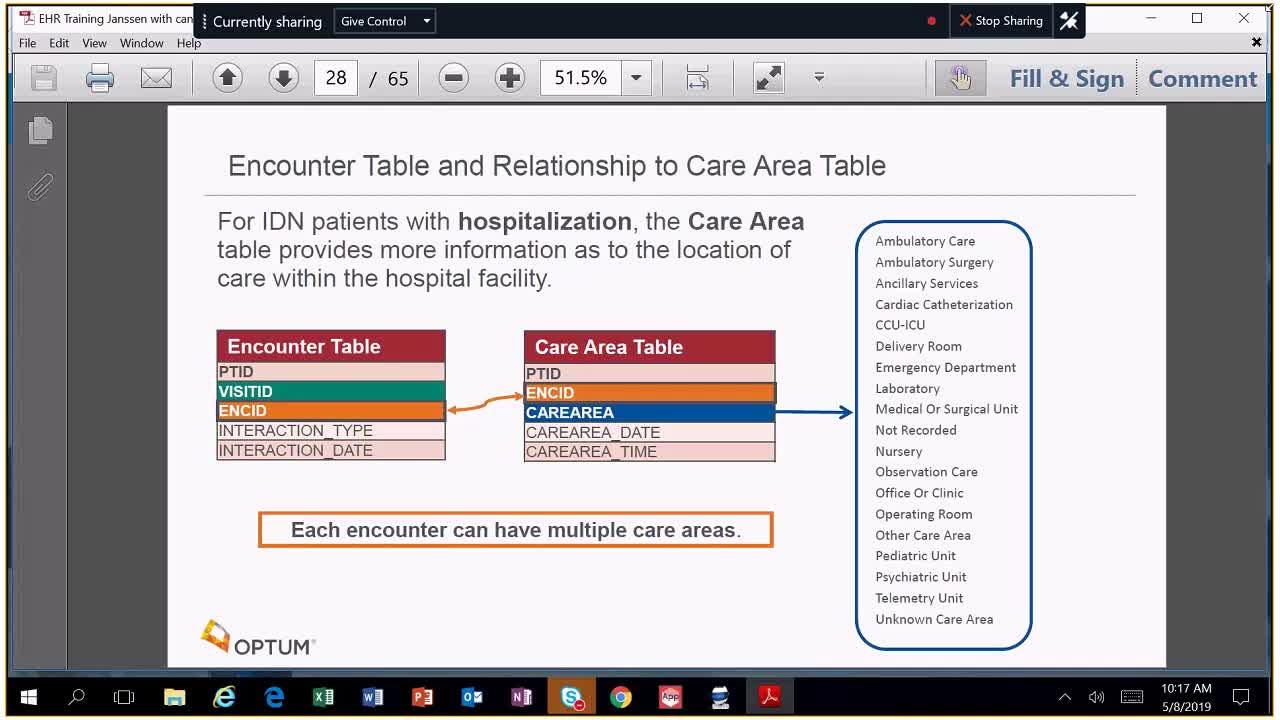Open the File menu
Viewport: 1280px width, 720px height.
coord(27,43)
